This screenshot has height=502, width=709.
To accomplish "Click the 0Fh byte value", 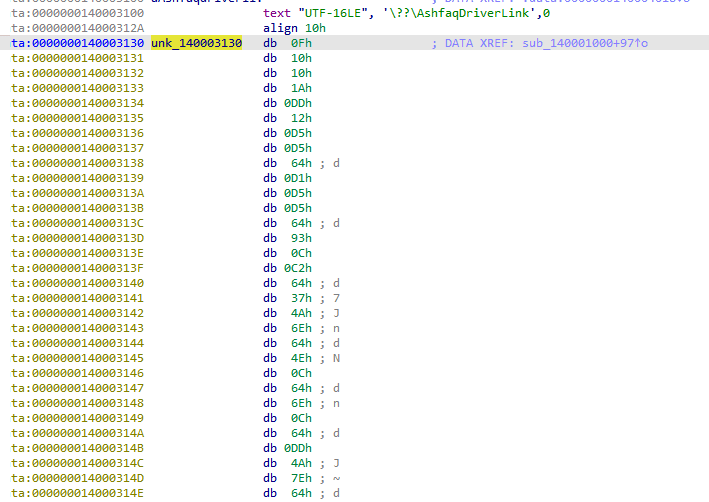I will coord(299,44).
